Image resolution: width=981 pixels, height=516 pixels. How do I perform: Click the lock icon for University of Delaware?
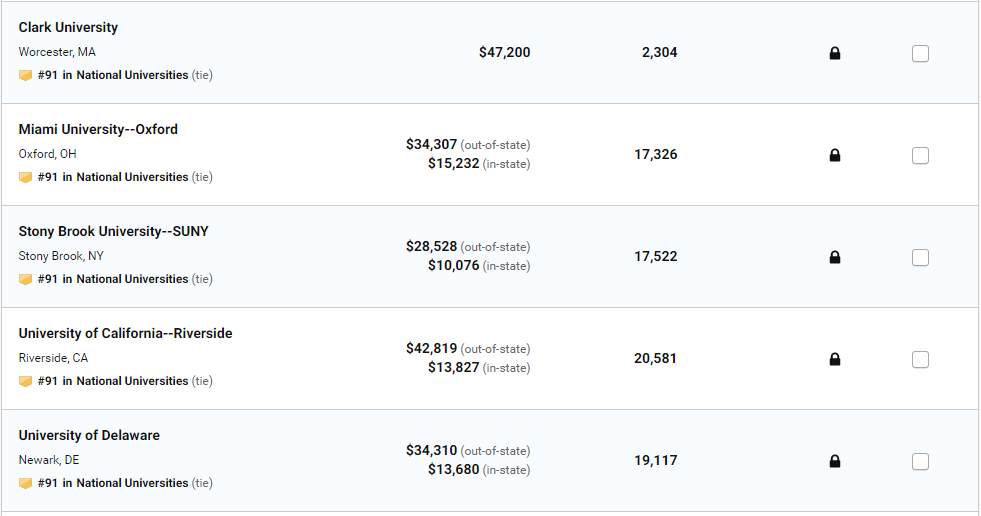[x=835, y=461]
